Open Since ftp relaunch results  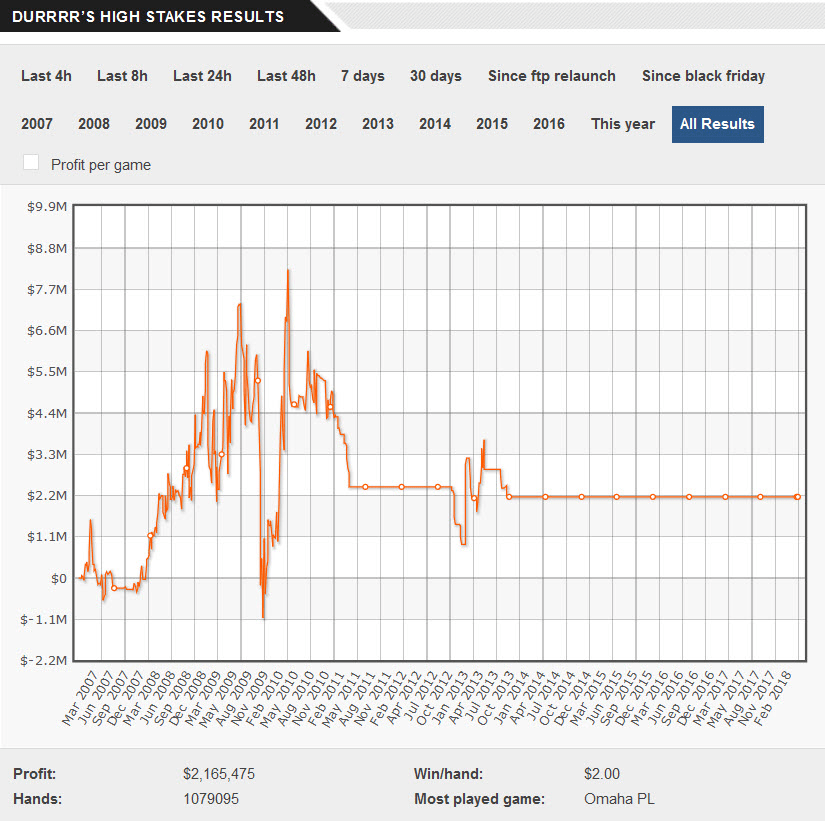tap(551, 76)
